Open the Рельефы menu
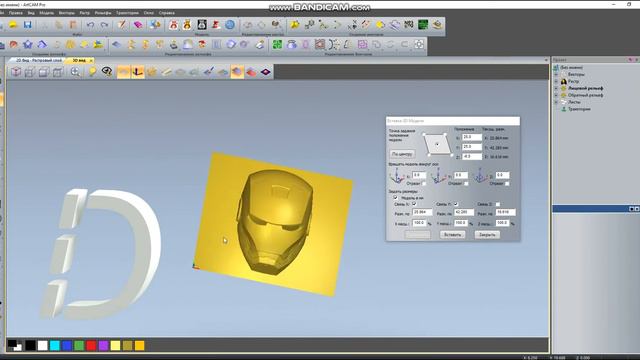The height and width of the screenshot is (360, 640). [x=103, y=13]
